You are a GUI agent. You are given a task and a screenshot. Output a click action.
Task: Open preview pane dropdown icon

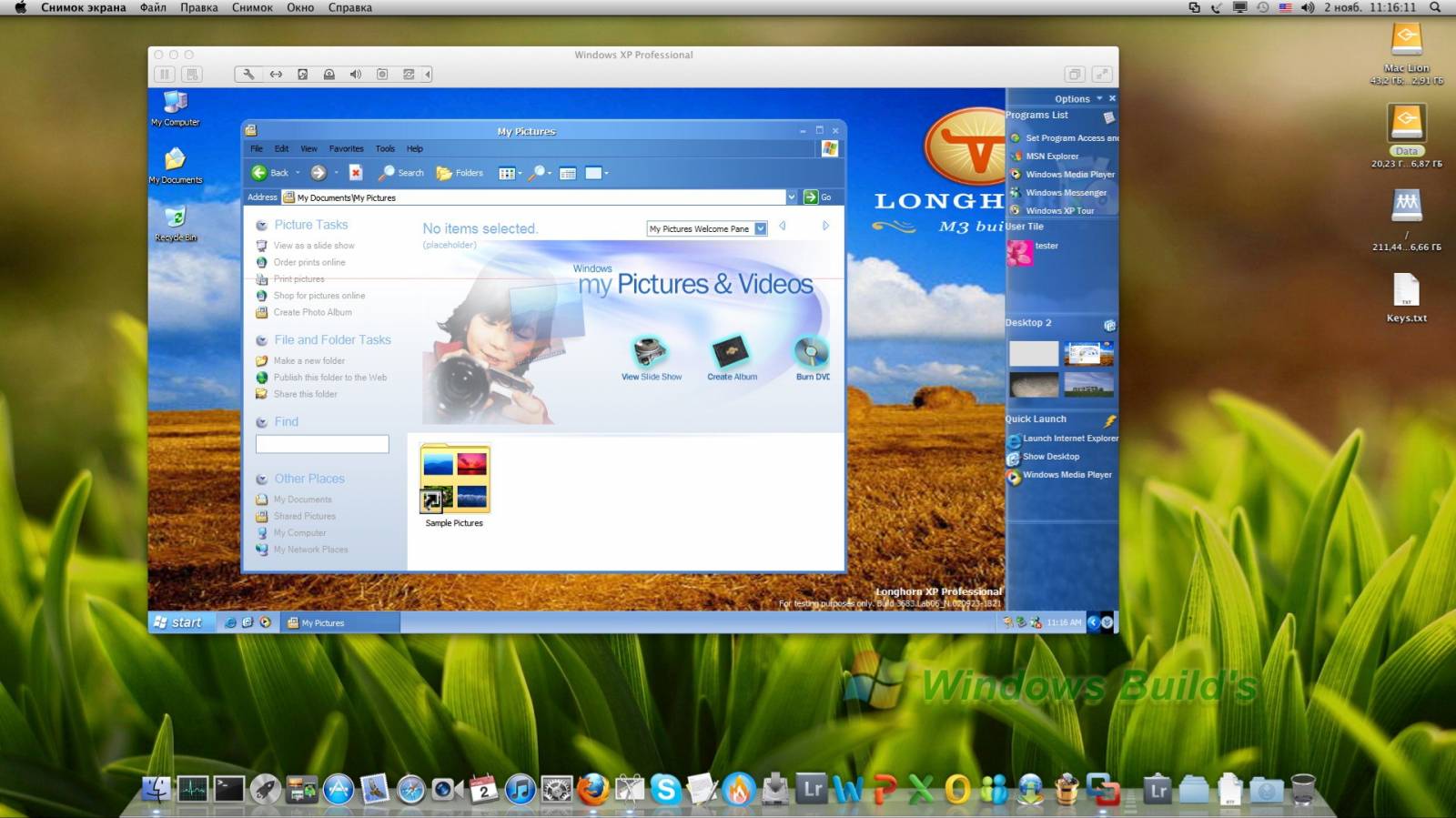click(x=597, y=173)
